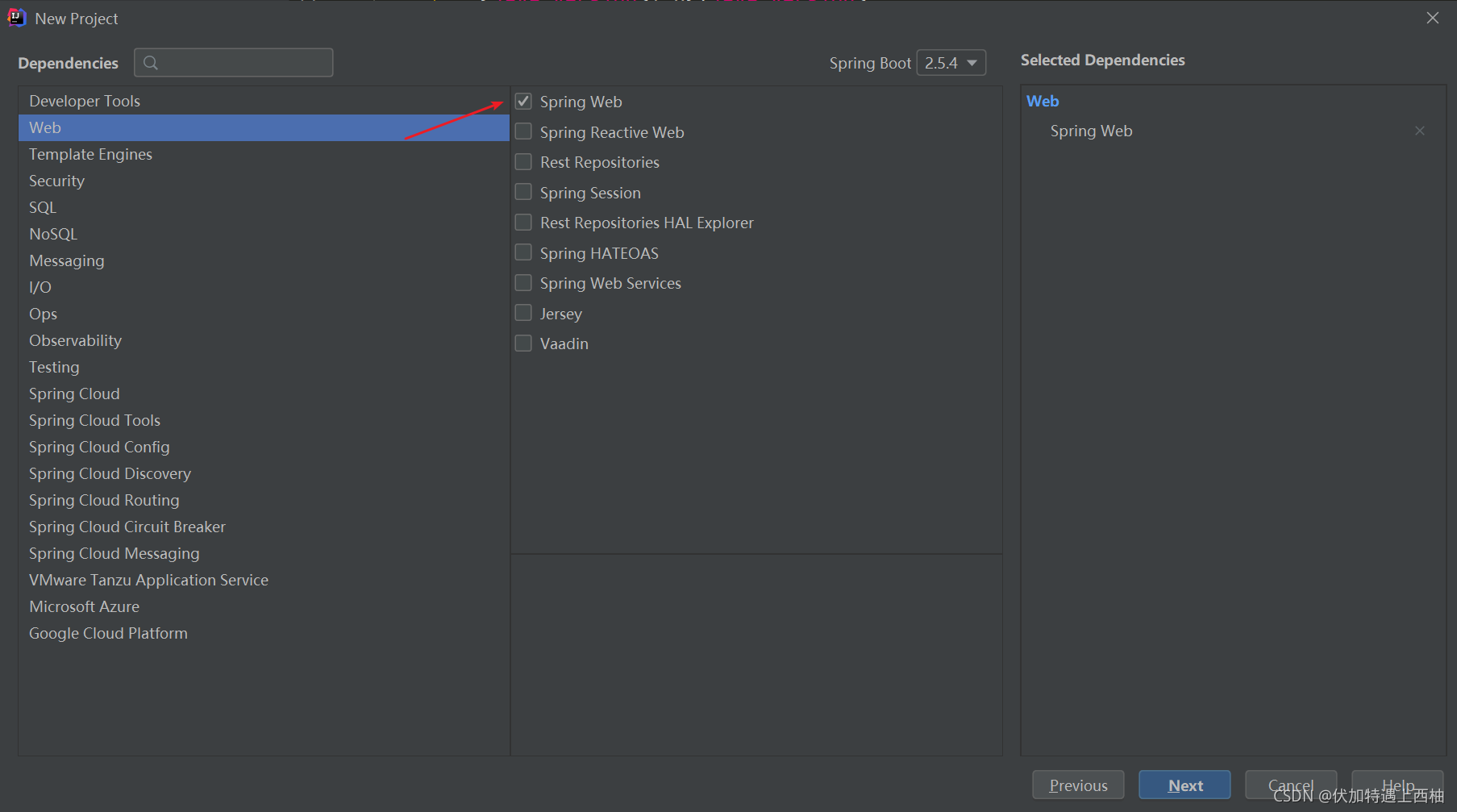Choose the Spring Cloud category

click(264, 394)
